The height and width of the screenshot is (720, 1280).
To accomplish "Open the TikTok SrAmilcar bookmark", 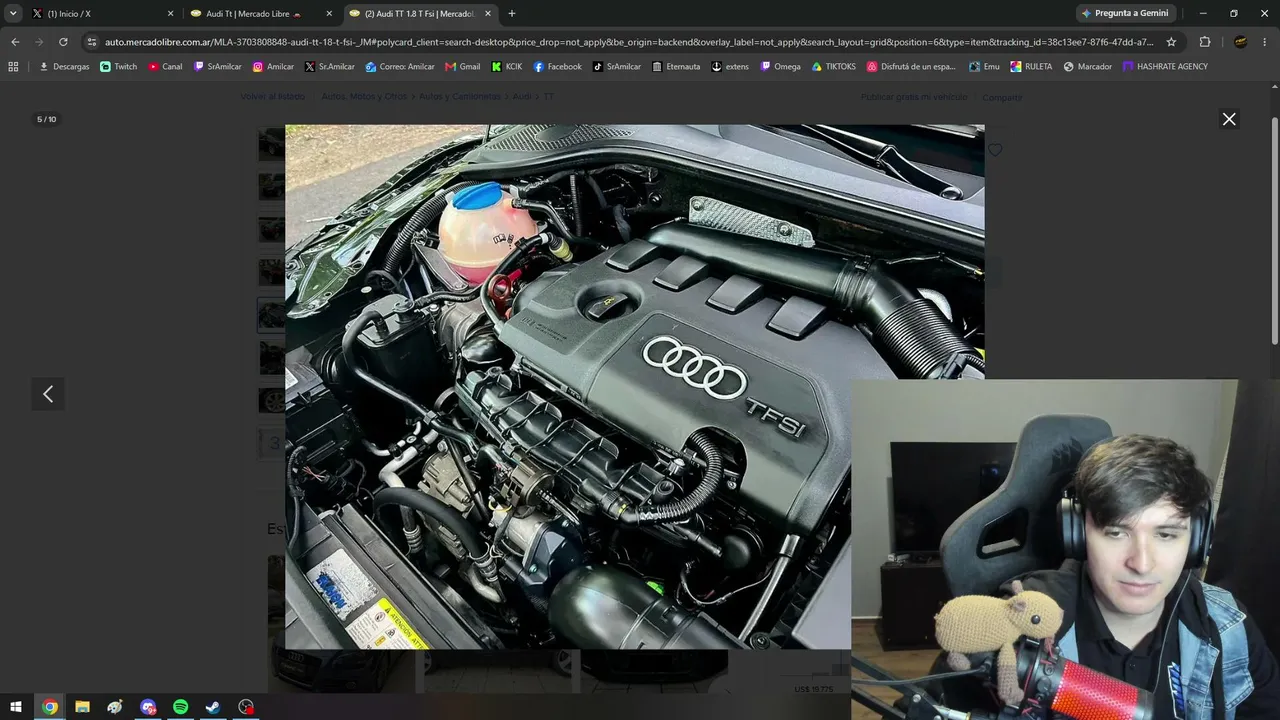I will point(617,67).
